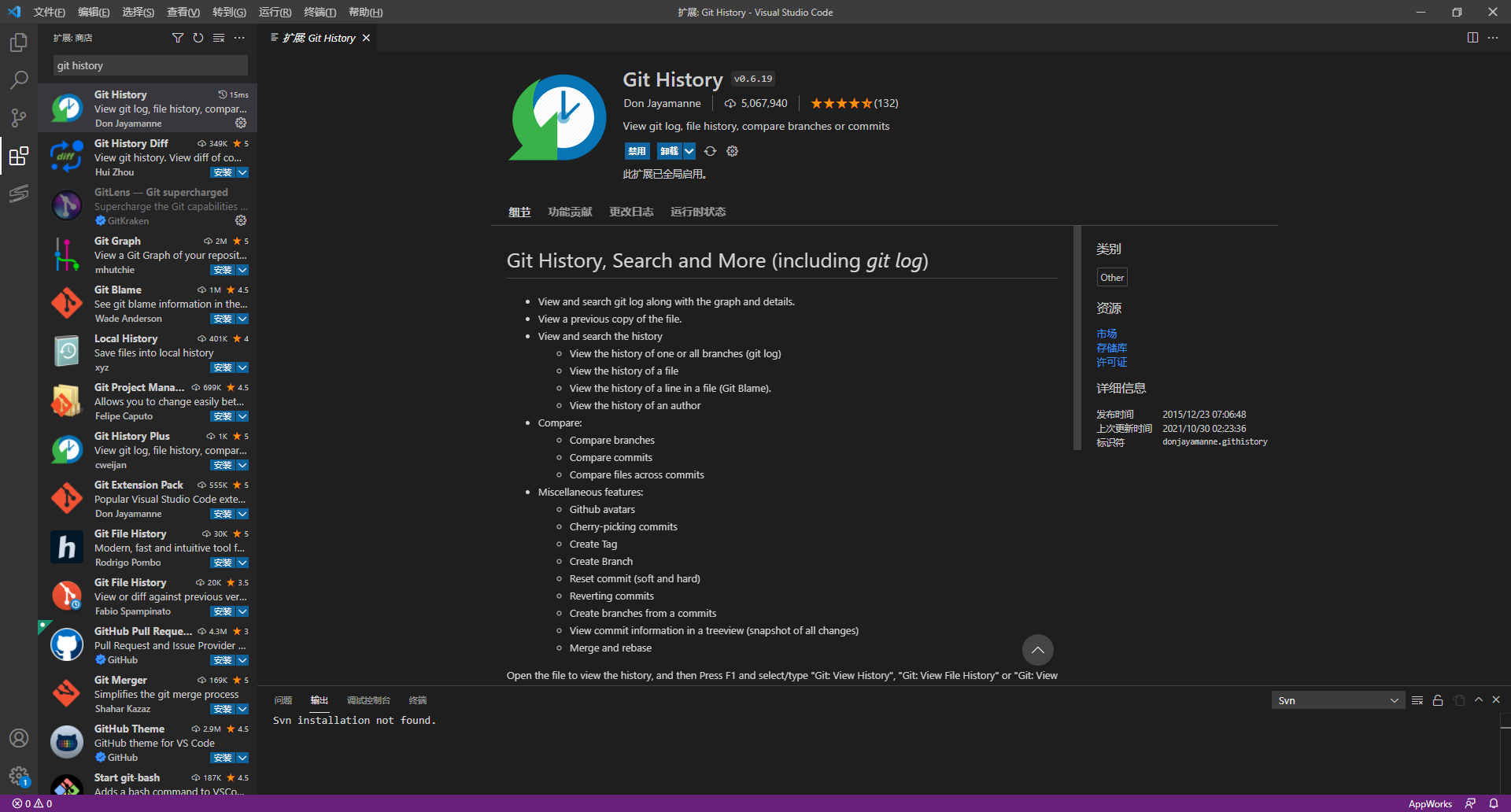Switch to 调试控制台 panel tab
Screen dimensions: 1511x812
tap(368, 700)
